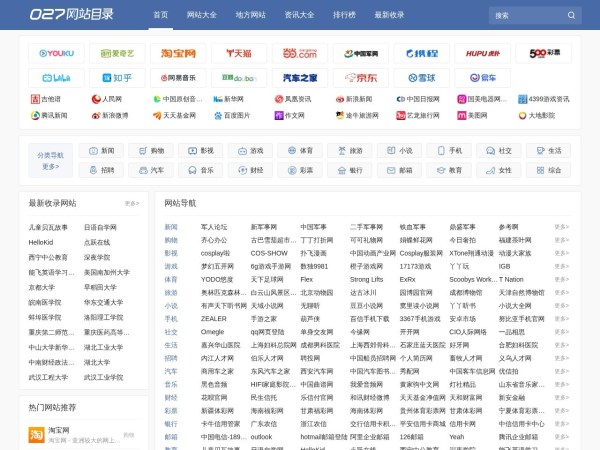Expand 更多> on the 新闻 row
600x450 pixels.
(x=562, y=227)
